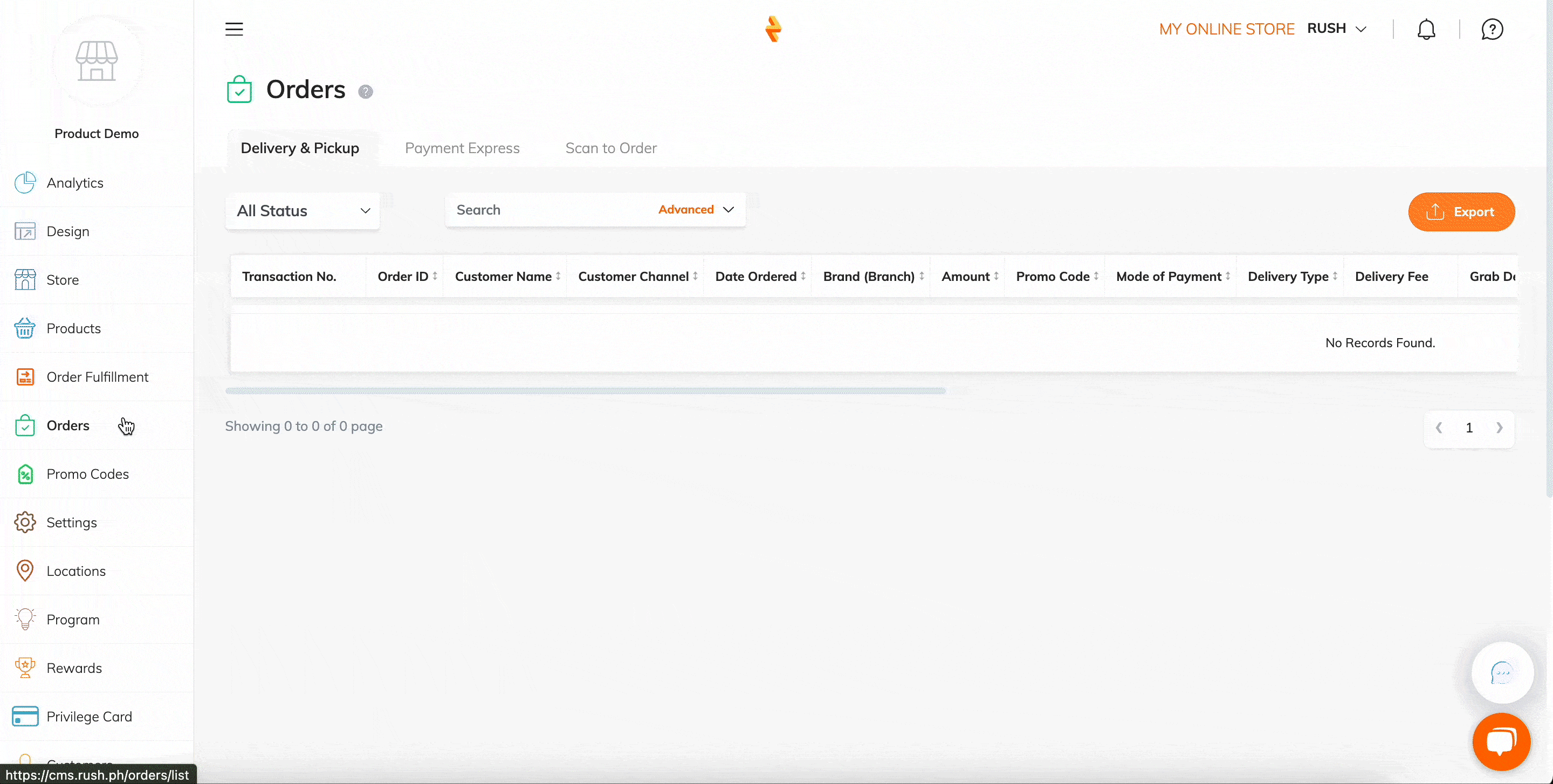Screen dimensions: 1553x784
Task: Click the table horizontal scrollbar
Action: coord(586,391)
